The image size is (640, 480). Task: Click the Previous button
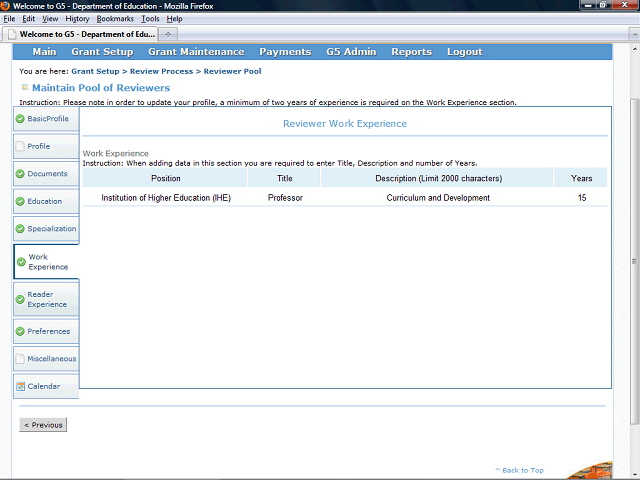(43, 425)
